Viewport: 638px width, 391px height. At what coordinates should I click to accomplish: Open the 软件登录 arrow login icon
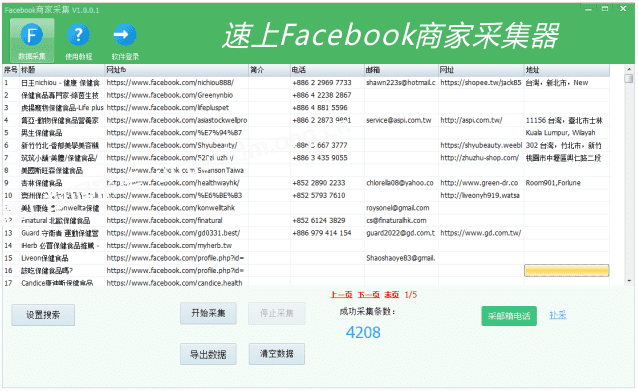coord(125,40)
